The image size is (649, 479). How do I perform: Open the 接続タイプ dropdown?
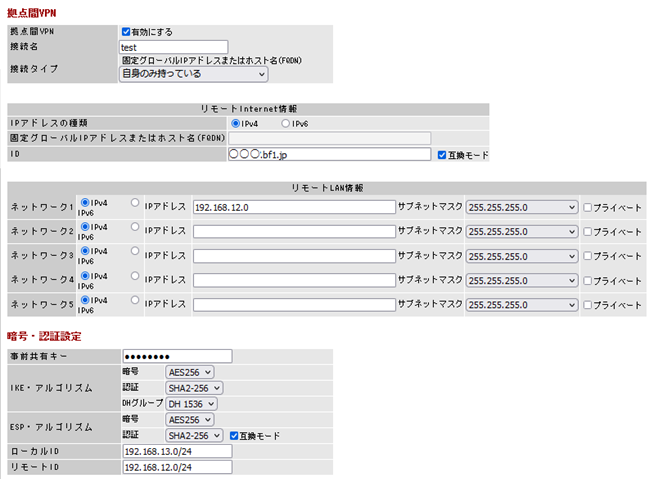tap(193, 74)
